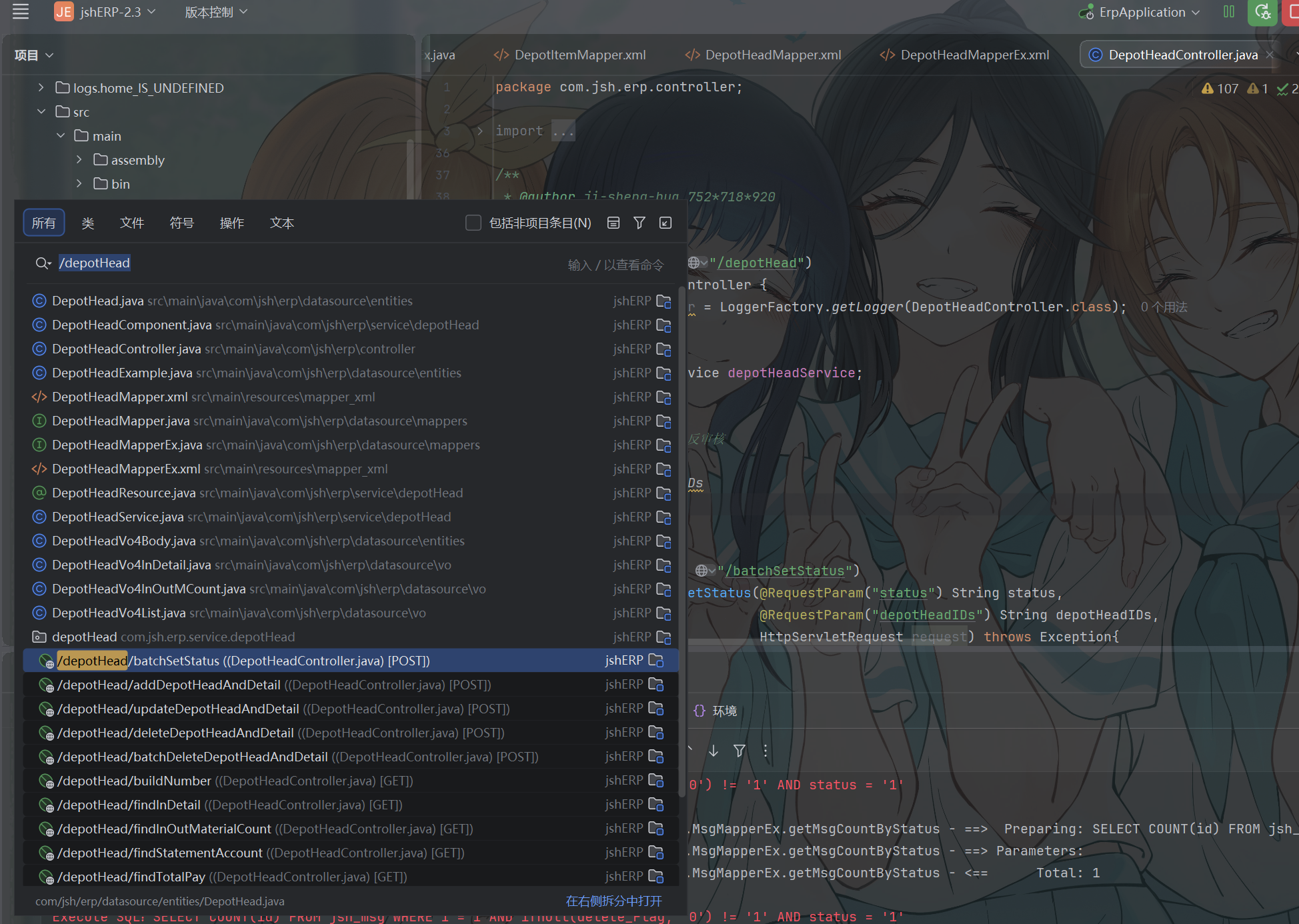The image size is (1299, 924).
Task: Click 在右侧拆分中打开 link
Action: pos(613,901)
